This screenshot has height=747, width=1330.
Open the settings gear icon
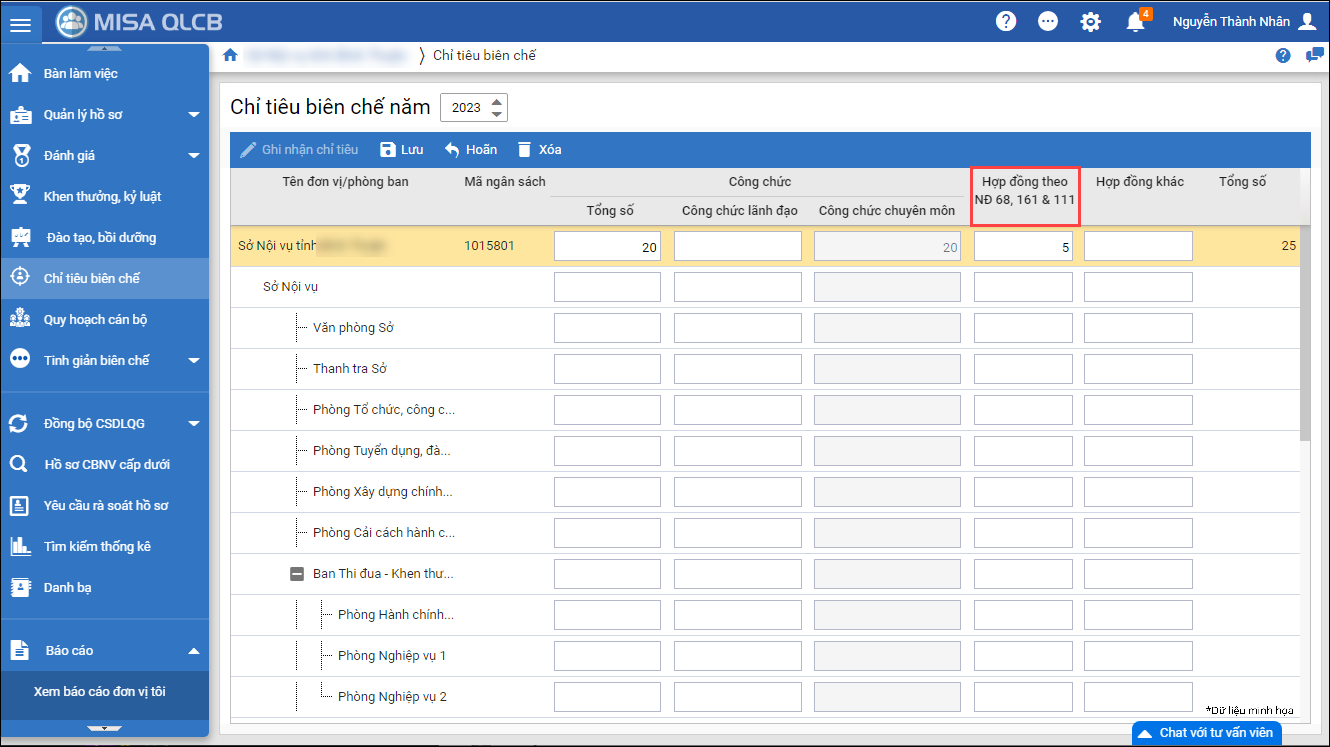tap(1091, 21)
